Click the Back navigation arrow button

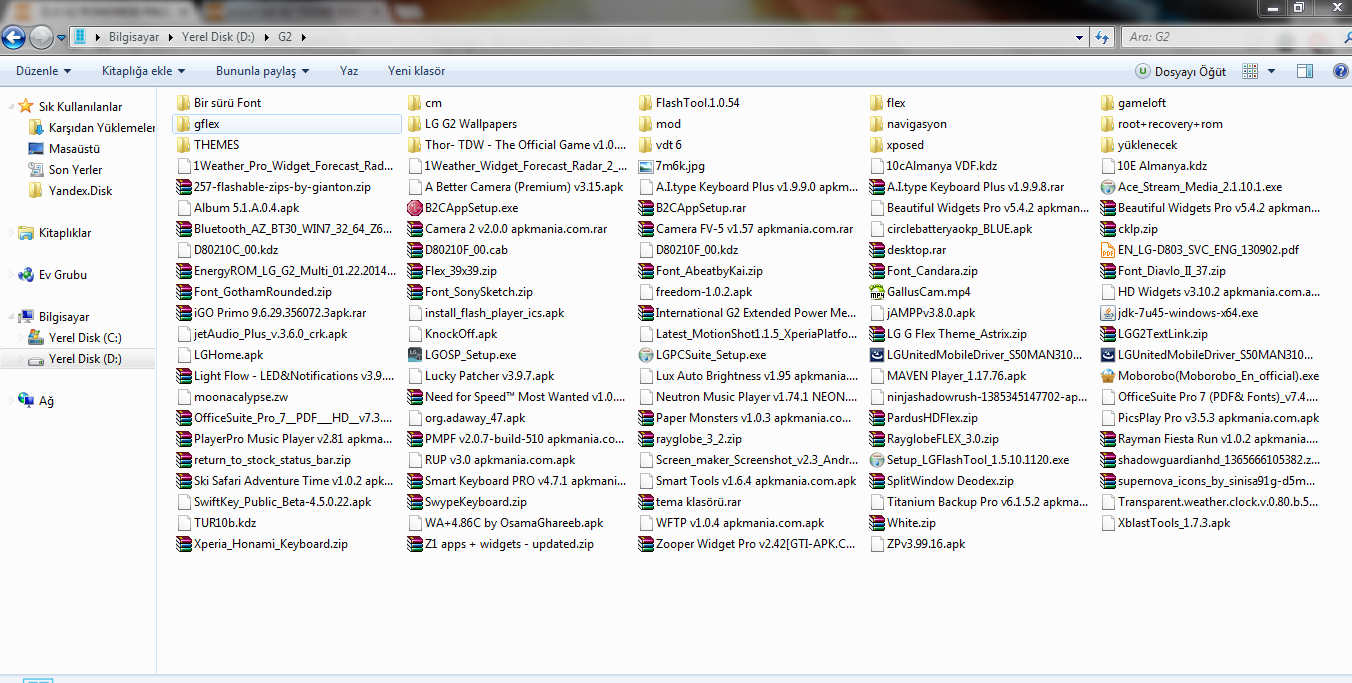pyautogui.click(x=13, y=38)
